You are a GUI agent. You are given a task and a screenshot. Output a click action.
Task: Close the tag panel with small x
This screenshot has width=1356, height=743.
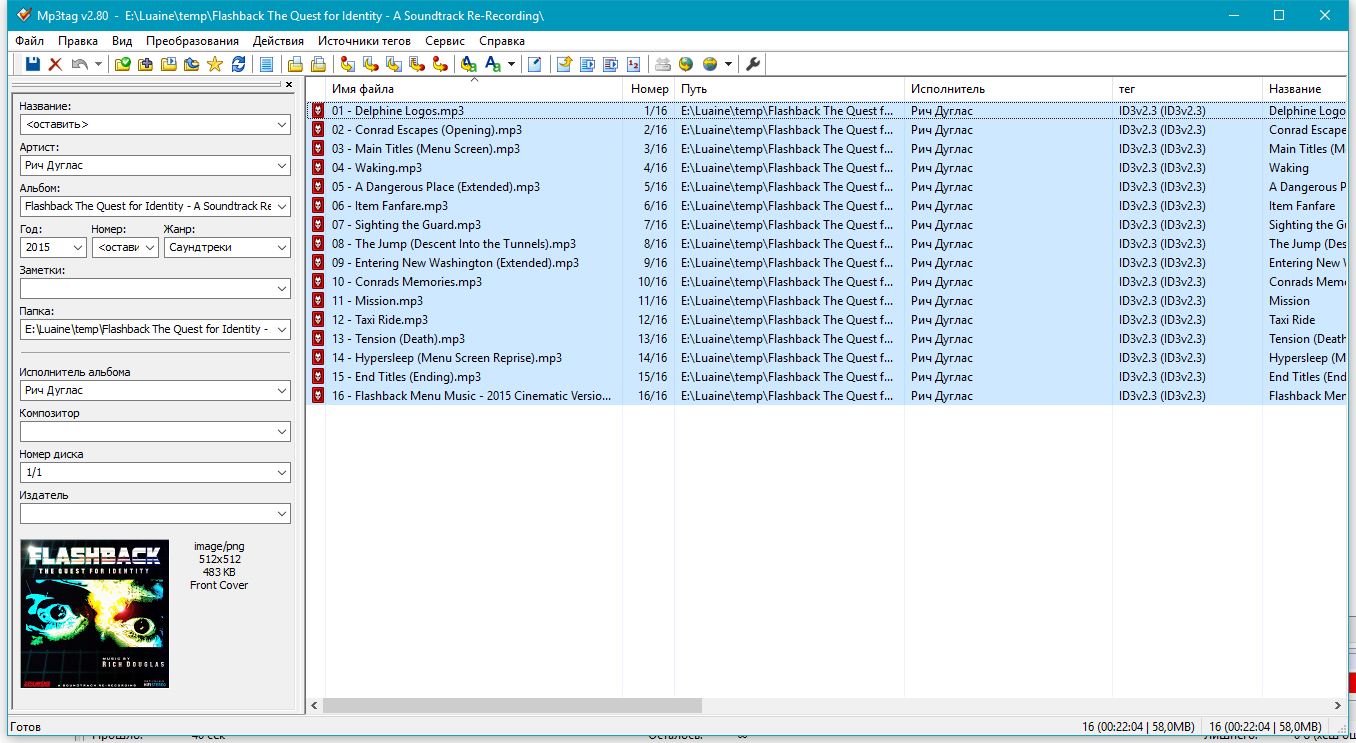point(289,85)
